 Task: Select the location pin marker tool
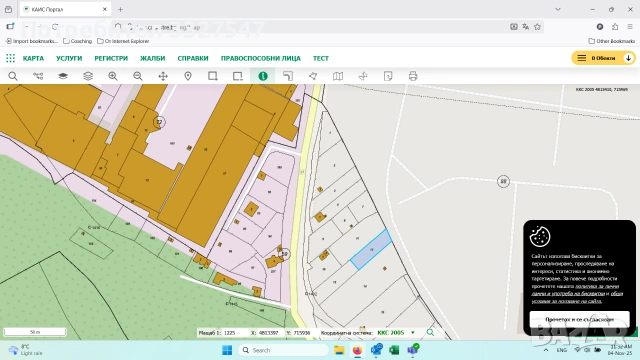point(188,76)
